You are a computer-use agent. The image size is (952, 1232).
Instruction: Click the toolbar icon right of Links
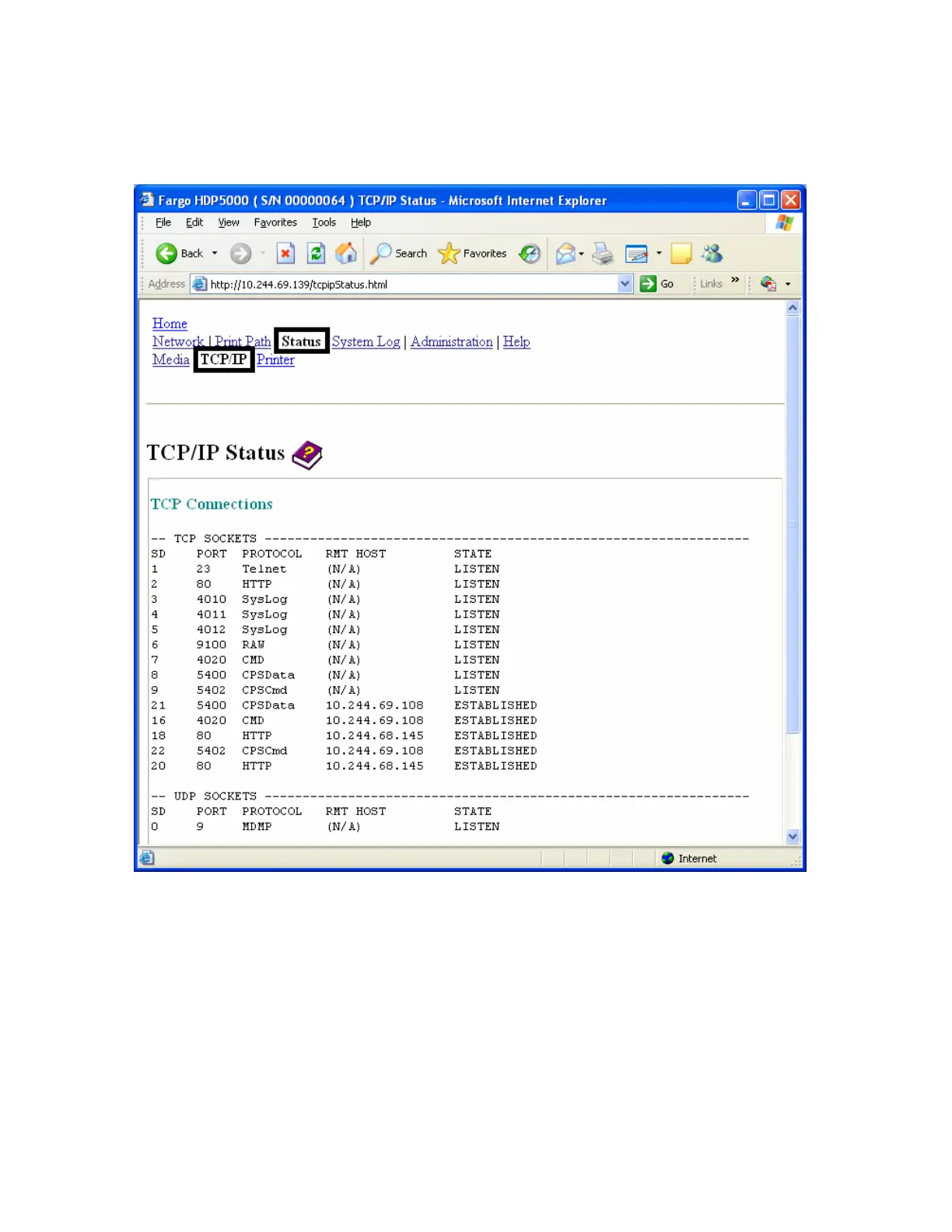pos(768,284)
